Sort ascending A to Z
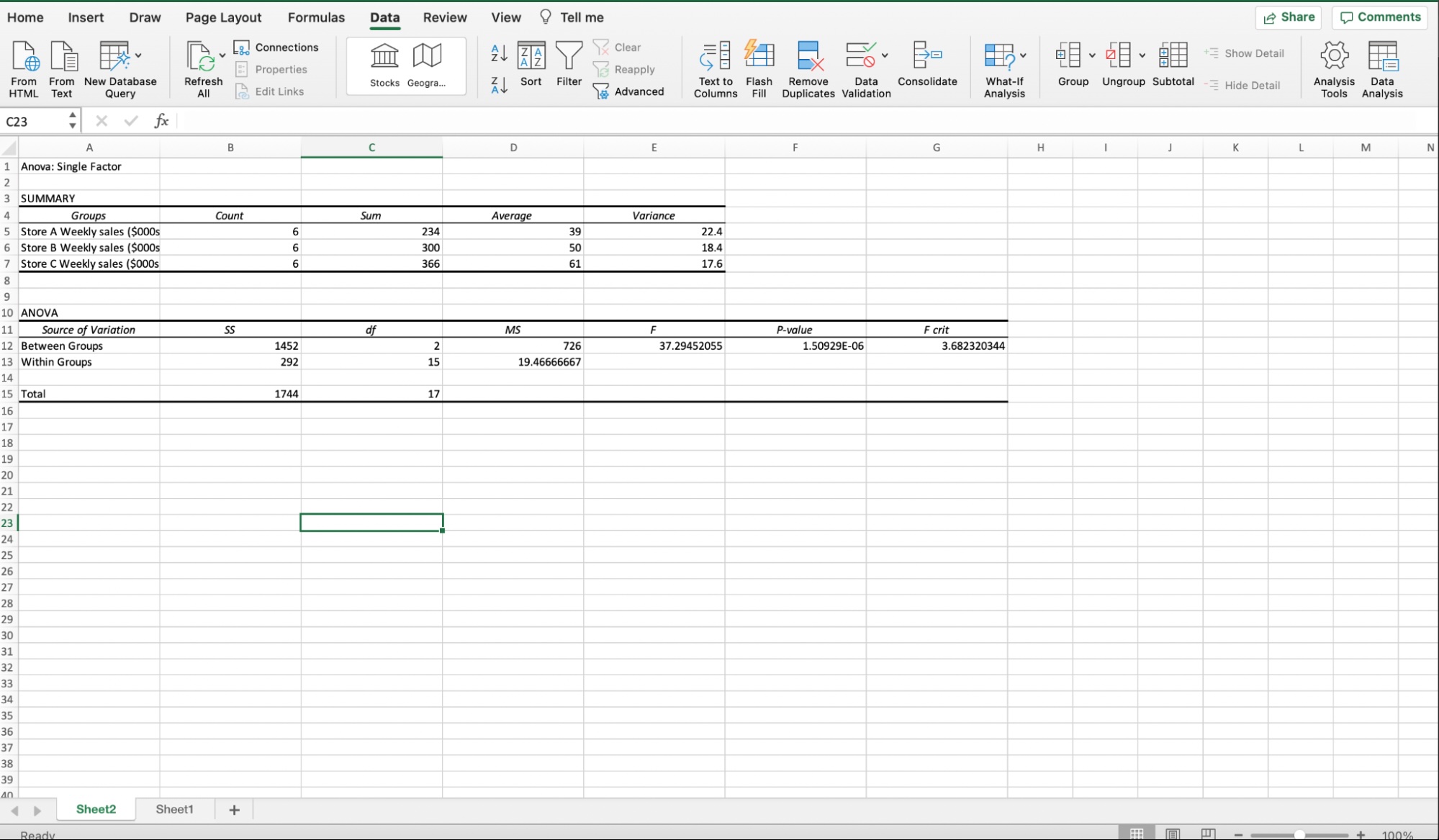This screenshot has width=1439, height=840. [499, 53]
